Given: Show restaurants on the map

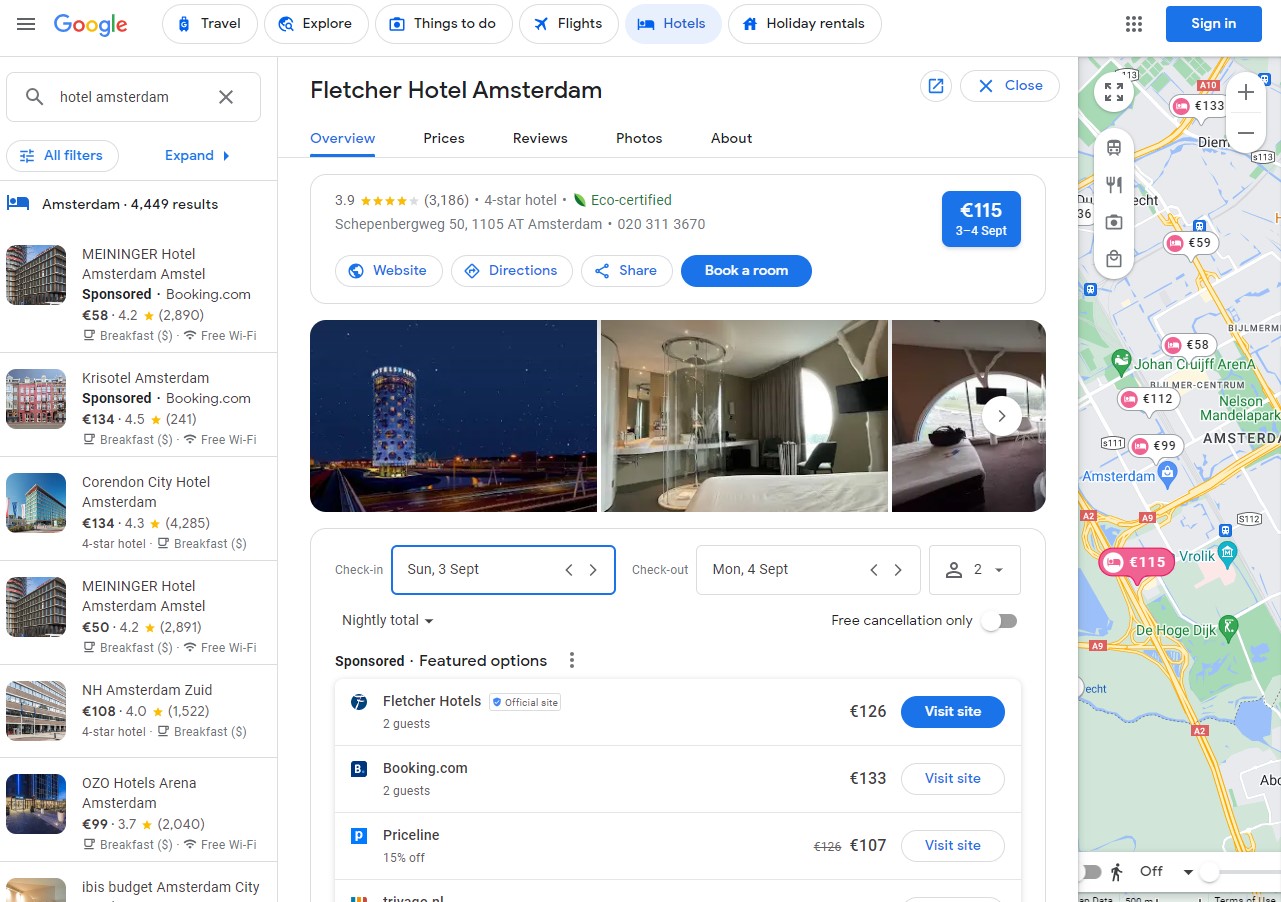Looking at the screenshot, I should pyautogui.click(x=1114, y=185).
